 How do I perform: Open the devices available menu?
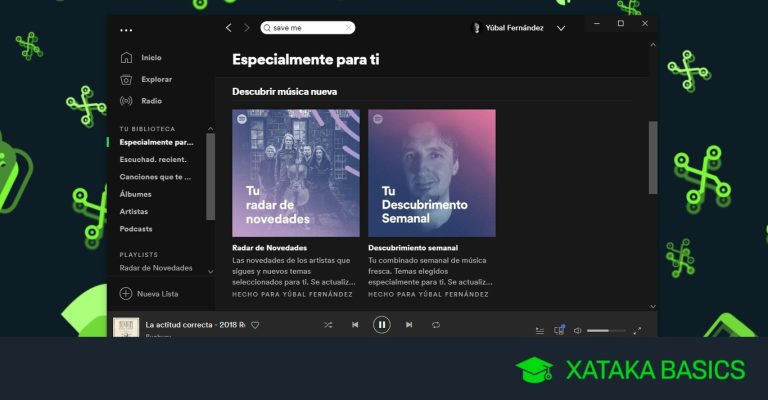[559, 330]
